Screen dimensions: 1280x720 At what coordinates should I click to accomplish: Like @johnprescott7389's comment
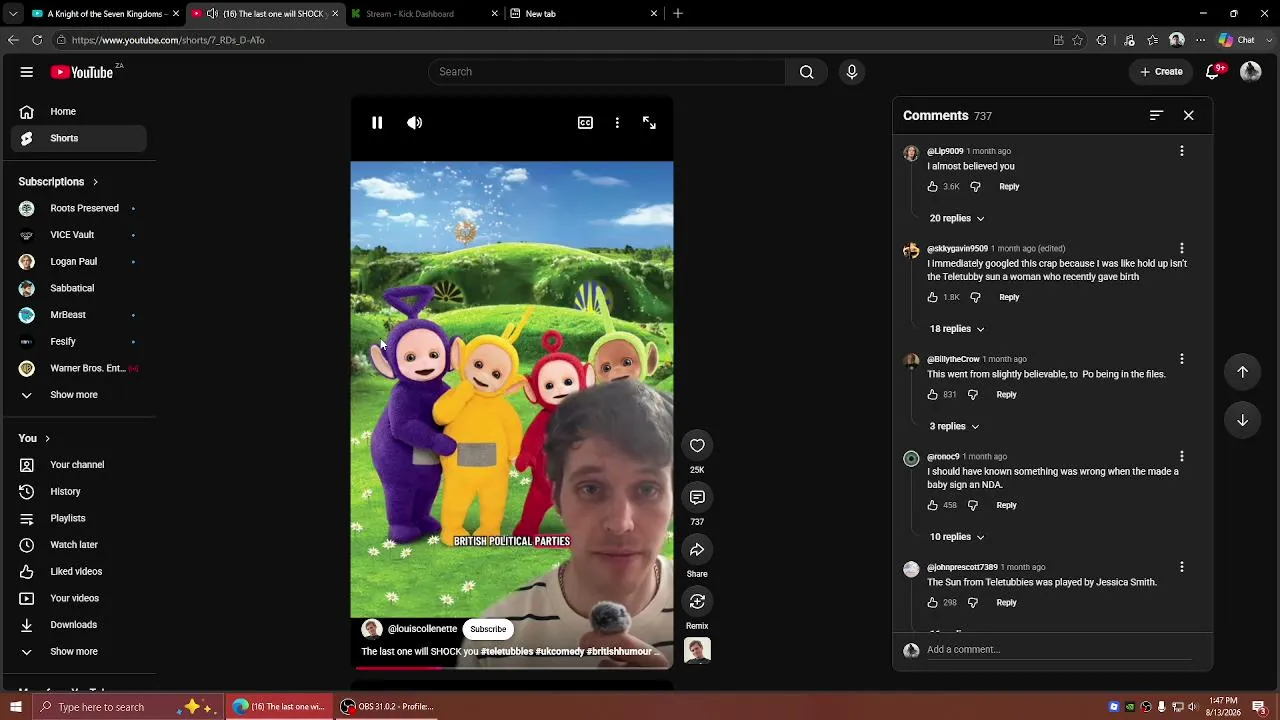(x=933, y=603)
